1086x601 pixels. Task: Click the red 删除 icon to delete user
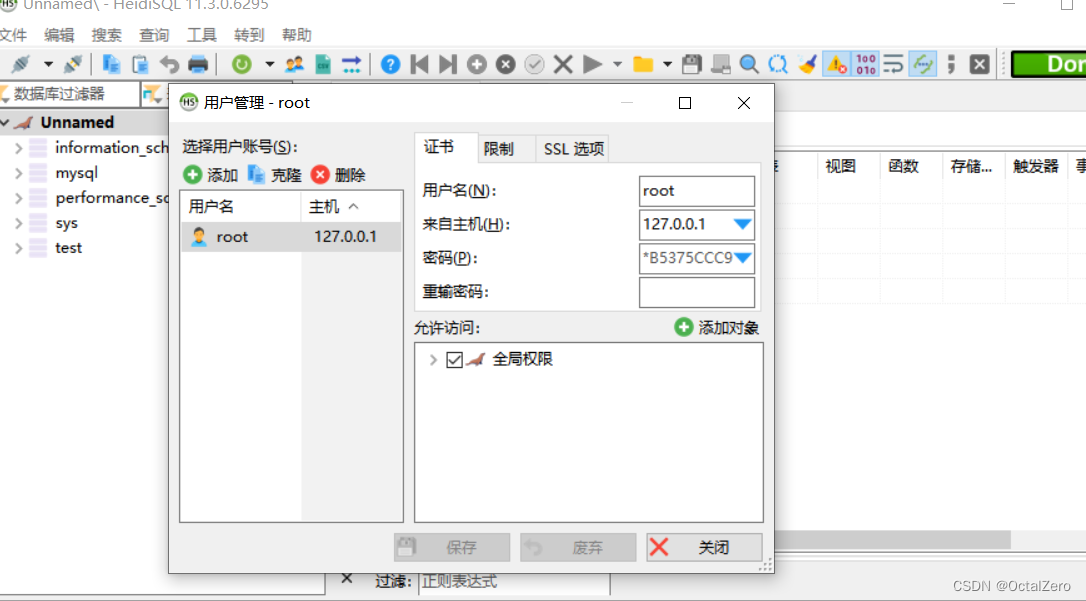[320, 174]
